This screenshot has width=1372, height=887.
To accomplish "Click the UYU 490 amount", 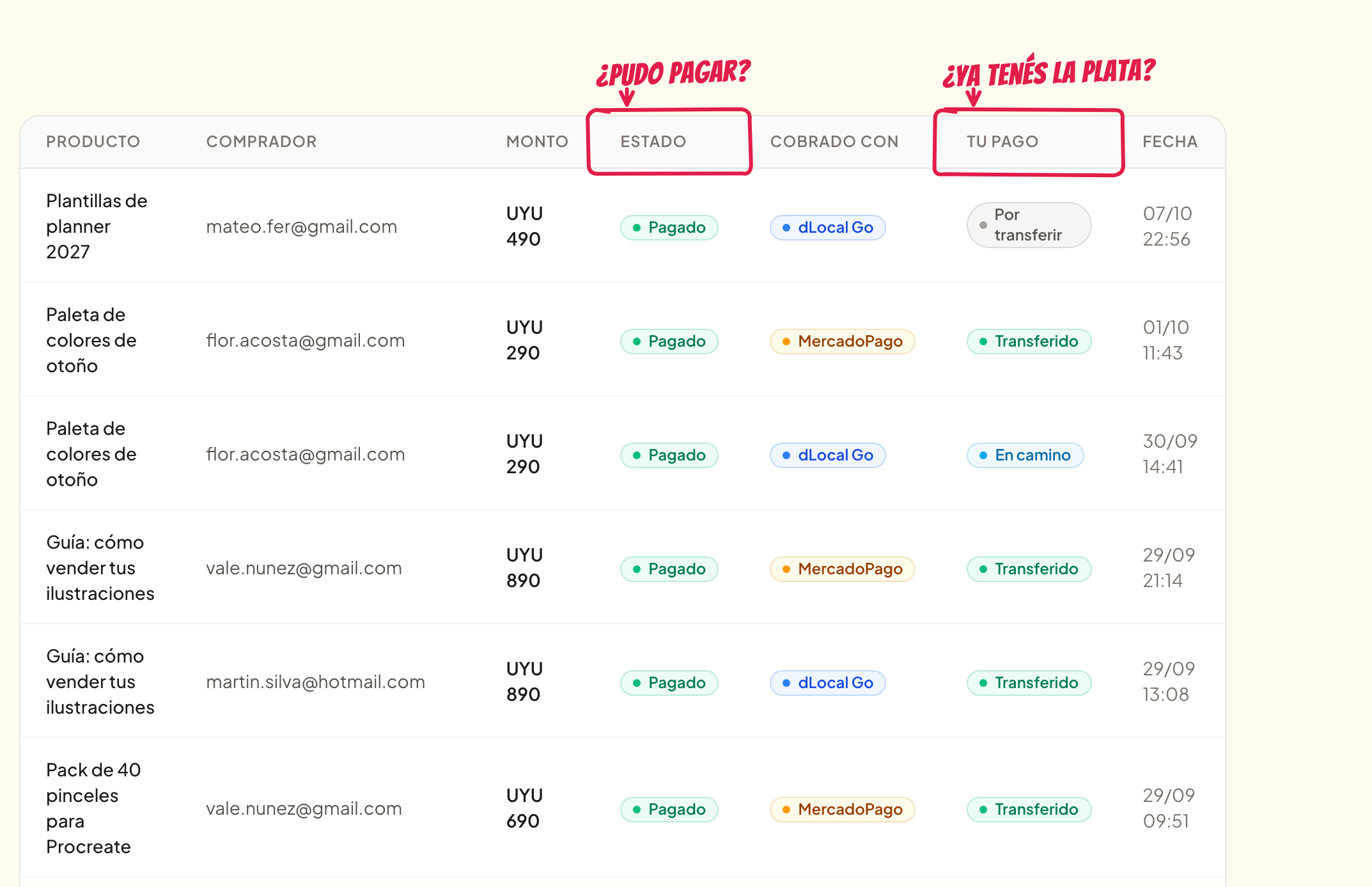I will point(524,226).
